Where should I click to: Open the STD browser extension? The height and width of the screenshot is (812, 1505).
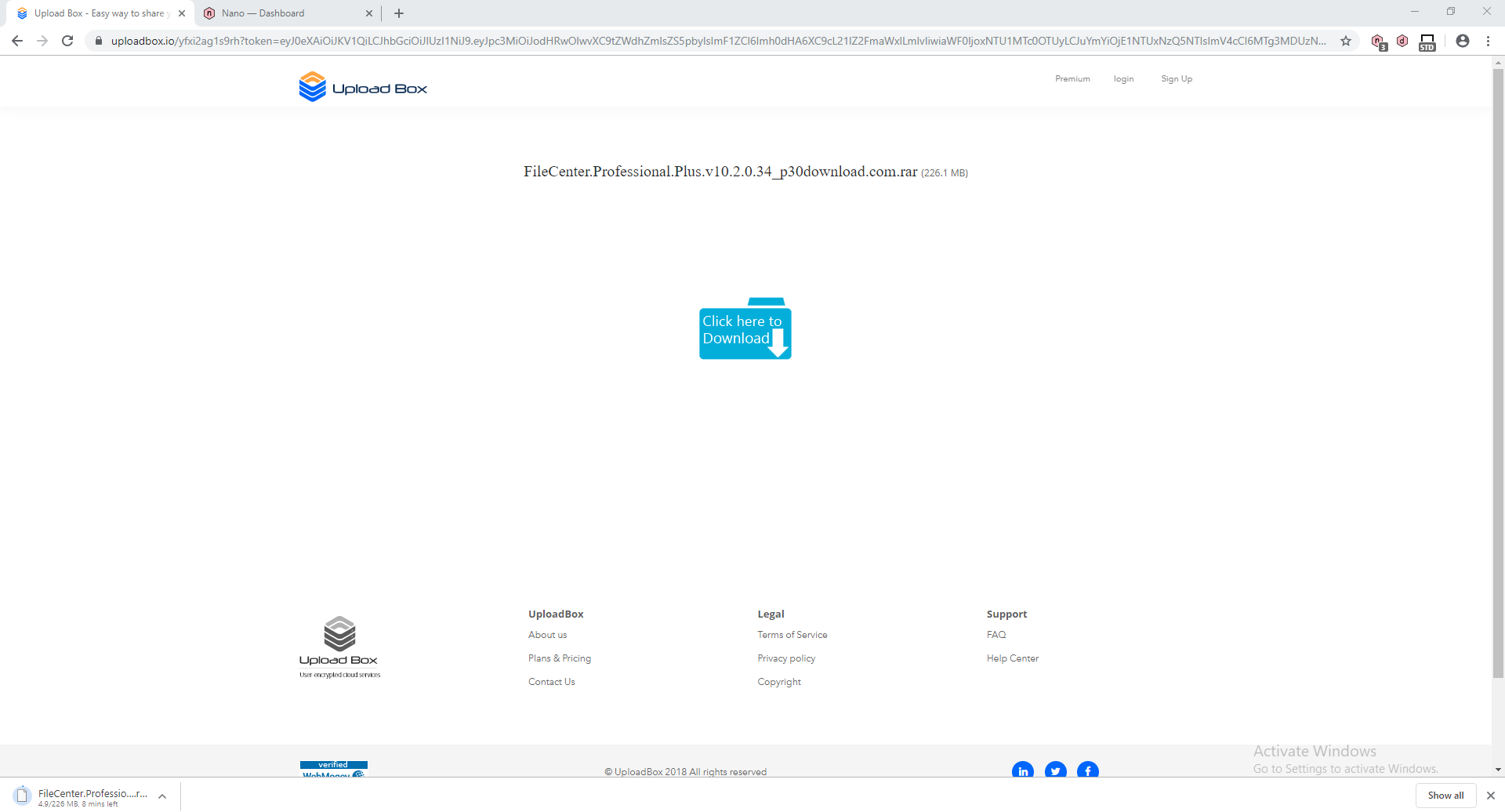pyautogui.click(x=1427, y=41)
